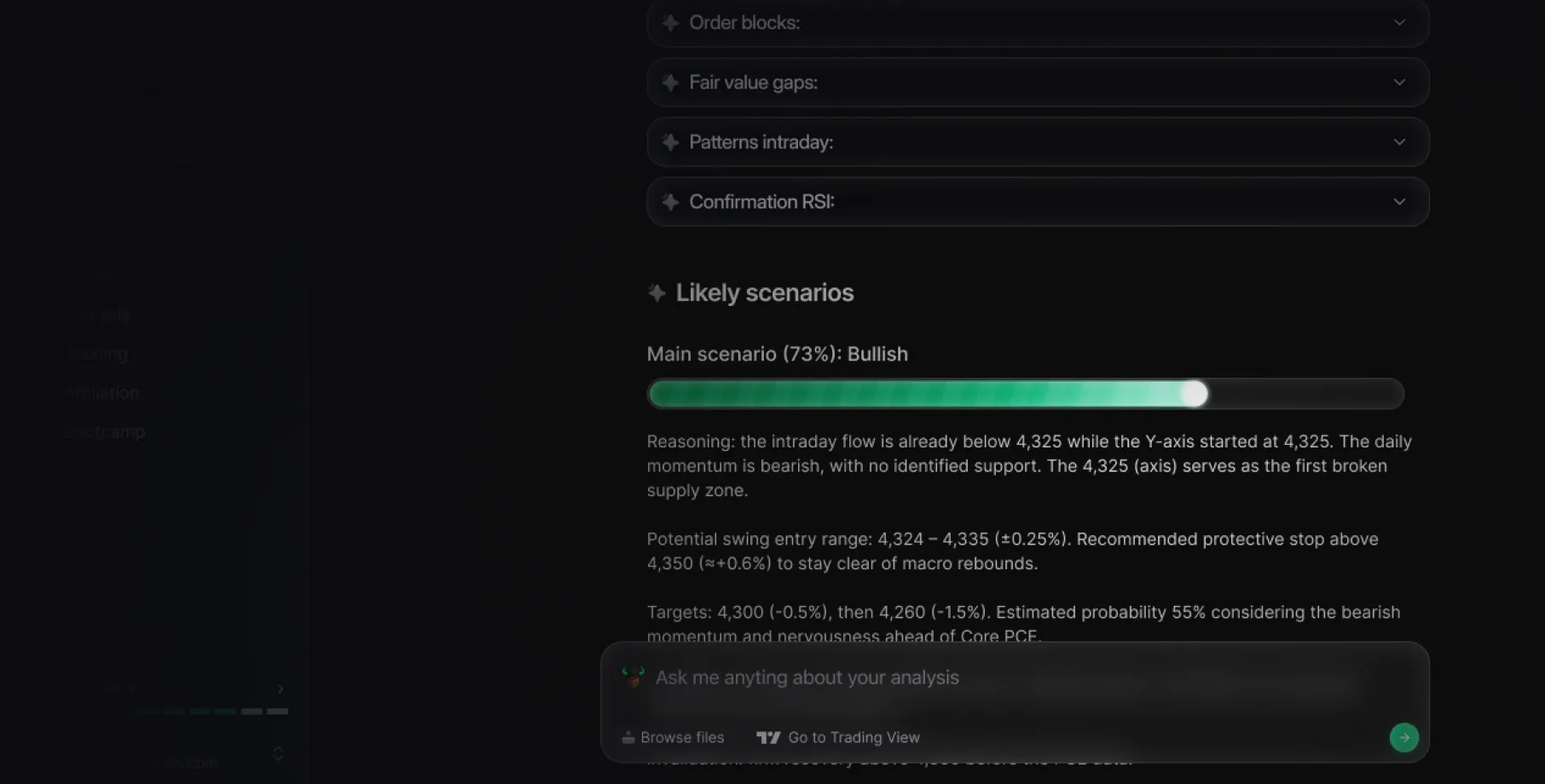Expand the Patterns intraday chevron
The width and height of the screenshot is (1545, 784).
[1399, 141]
